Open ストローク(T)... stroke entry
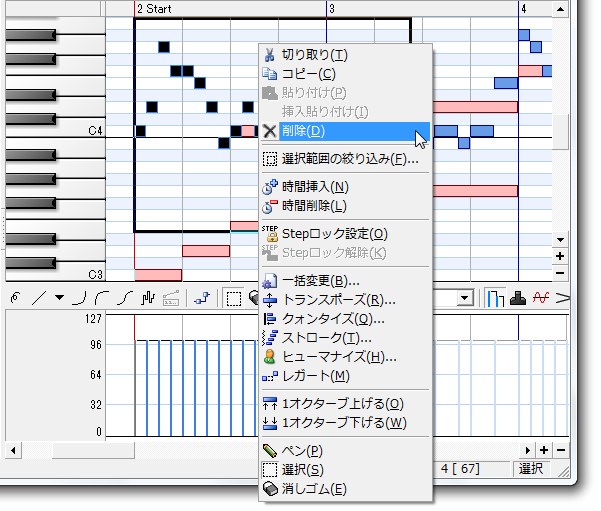The image size is (601, 511). pos(345,338)
